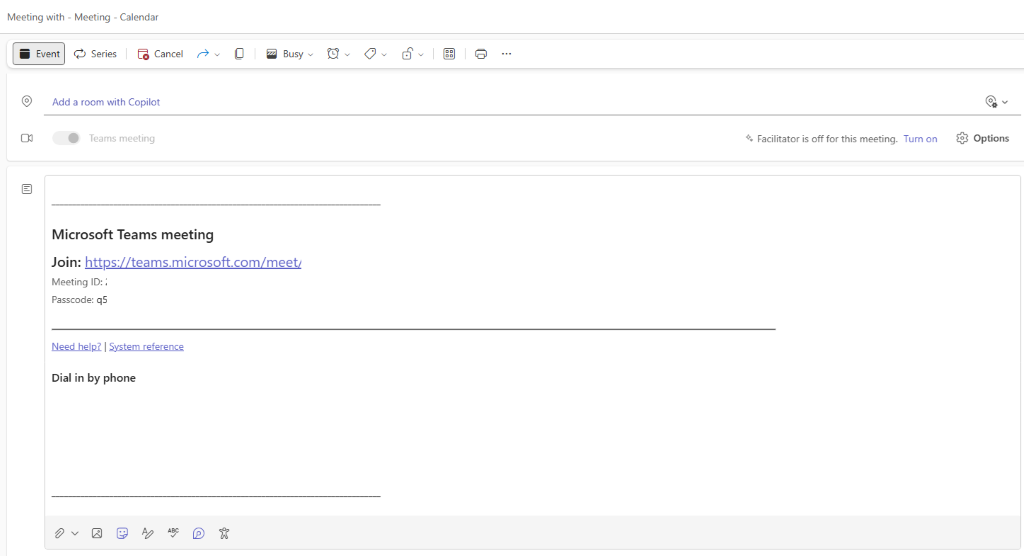
Task: Check accessibility with the figure icon
Action: 224,533
